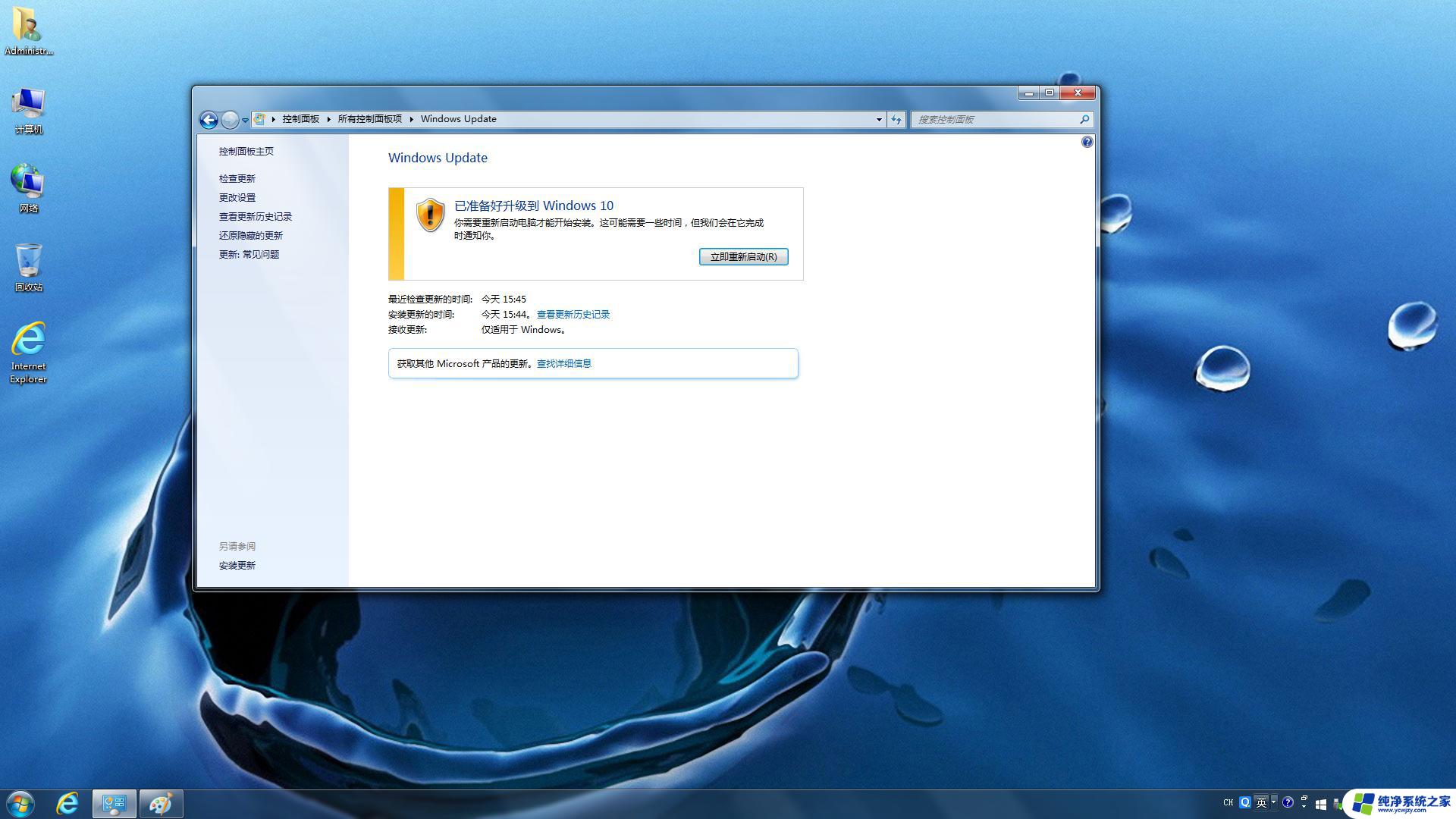
Task: Click Windows Update breadcrumb segment
Action: point(458,119)
